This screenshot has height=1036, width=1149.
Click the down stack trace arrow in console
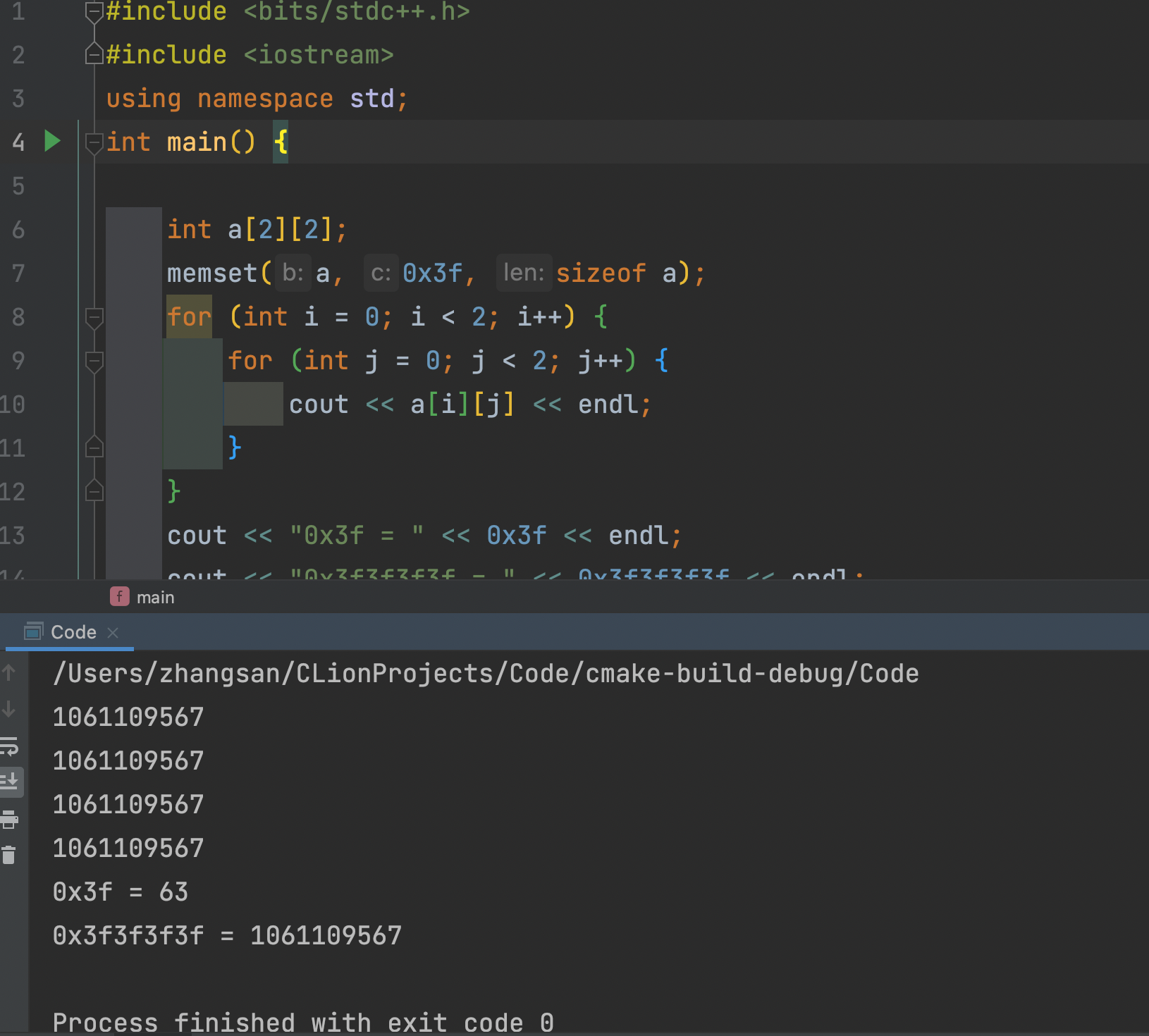coord(9,709)
